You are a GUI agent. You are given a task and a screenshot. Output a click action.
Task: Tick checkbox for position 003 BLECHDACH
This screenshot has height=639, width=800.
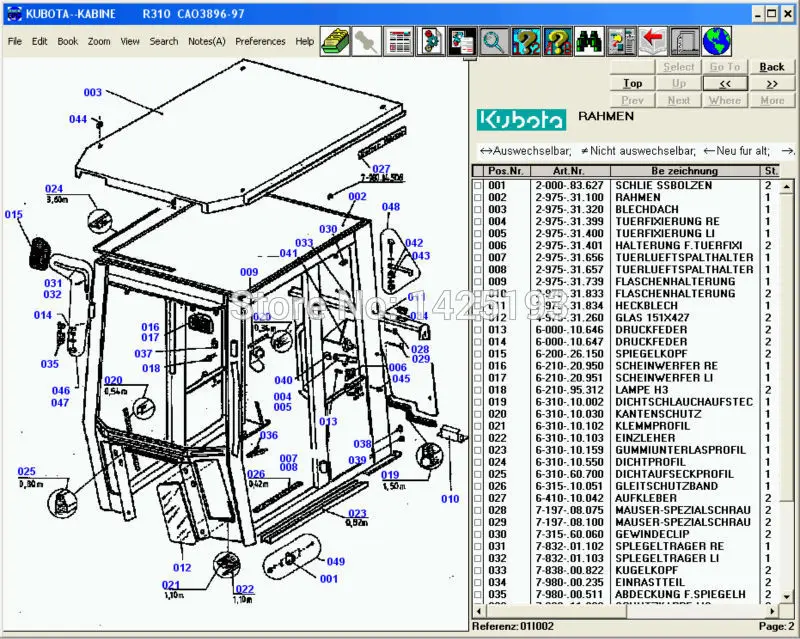coord(478,209)
